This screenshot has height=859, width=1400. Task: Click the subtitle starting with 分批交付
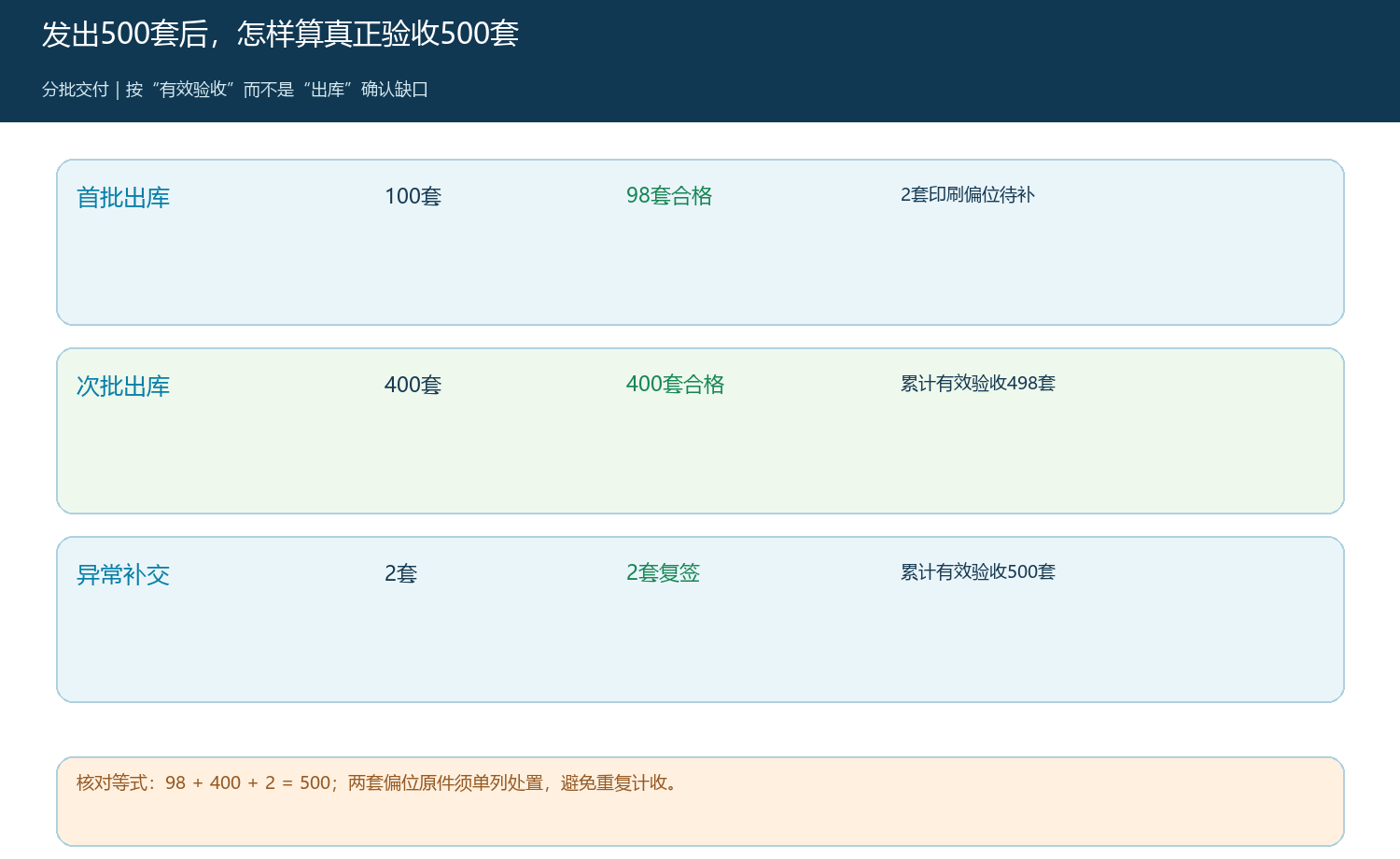(235, 90)
